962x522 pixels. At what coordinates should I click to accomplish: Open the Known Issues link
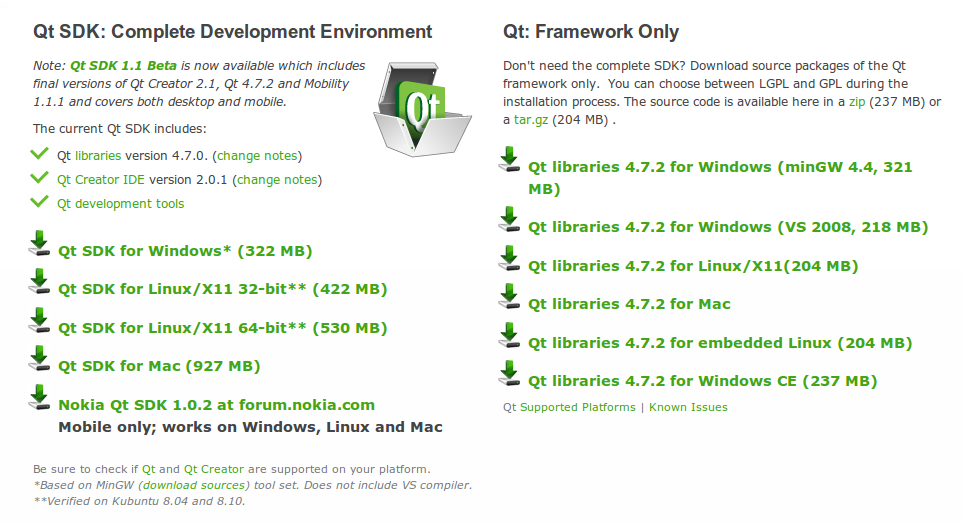[688, 407]
